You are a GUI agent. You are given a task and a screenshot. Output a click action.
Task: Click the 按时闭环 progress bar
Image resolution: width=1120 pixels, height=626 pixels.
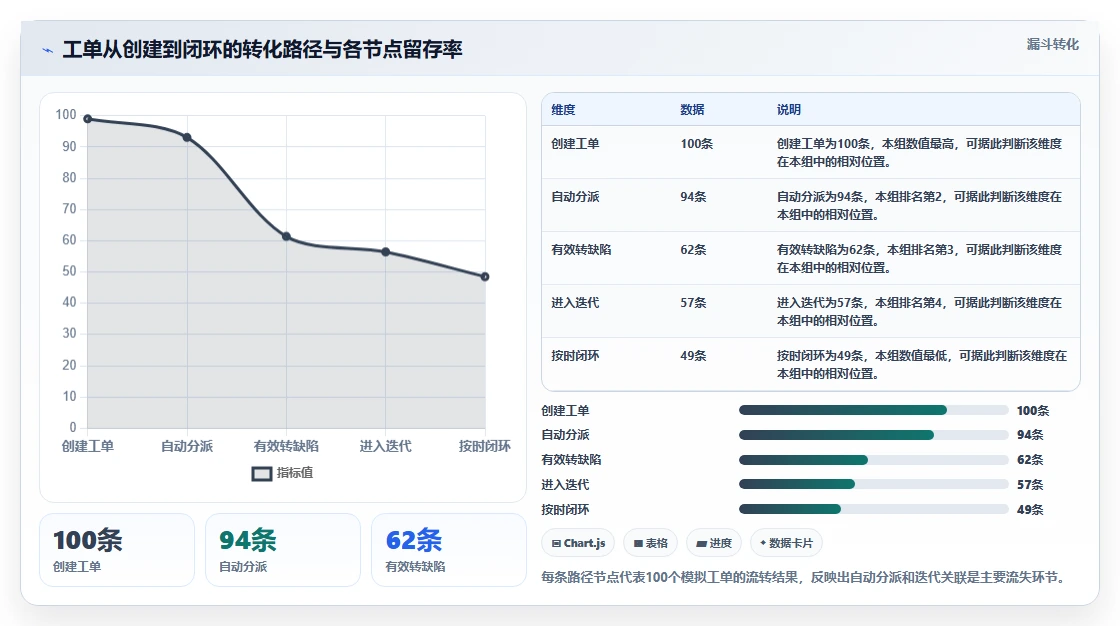pyautogui.click(x=874, y=510)
